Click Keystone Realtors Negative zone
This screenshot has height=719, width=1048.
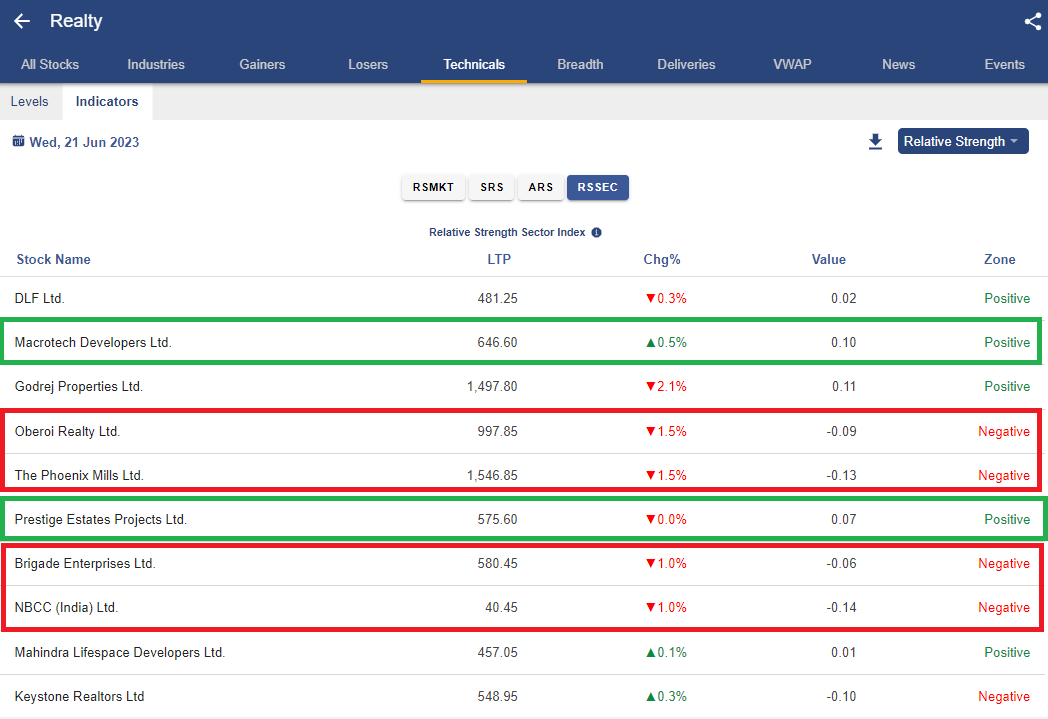(x=1004, y=696)
